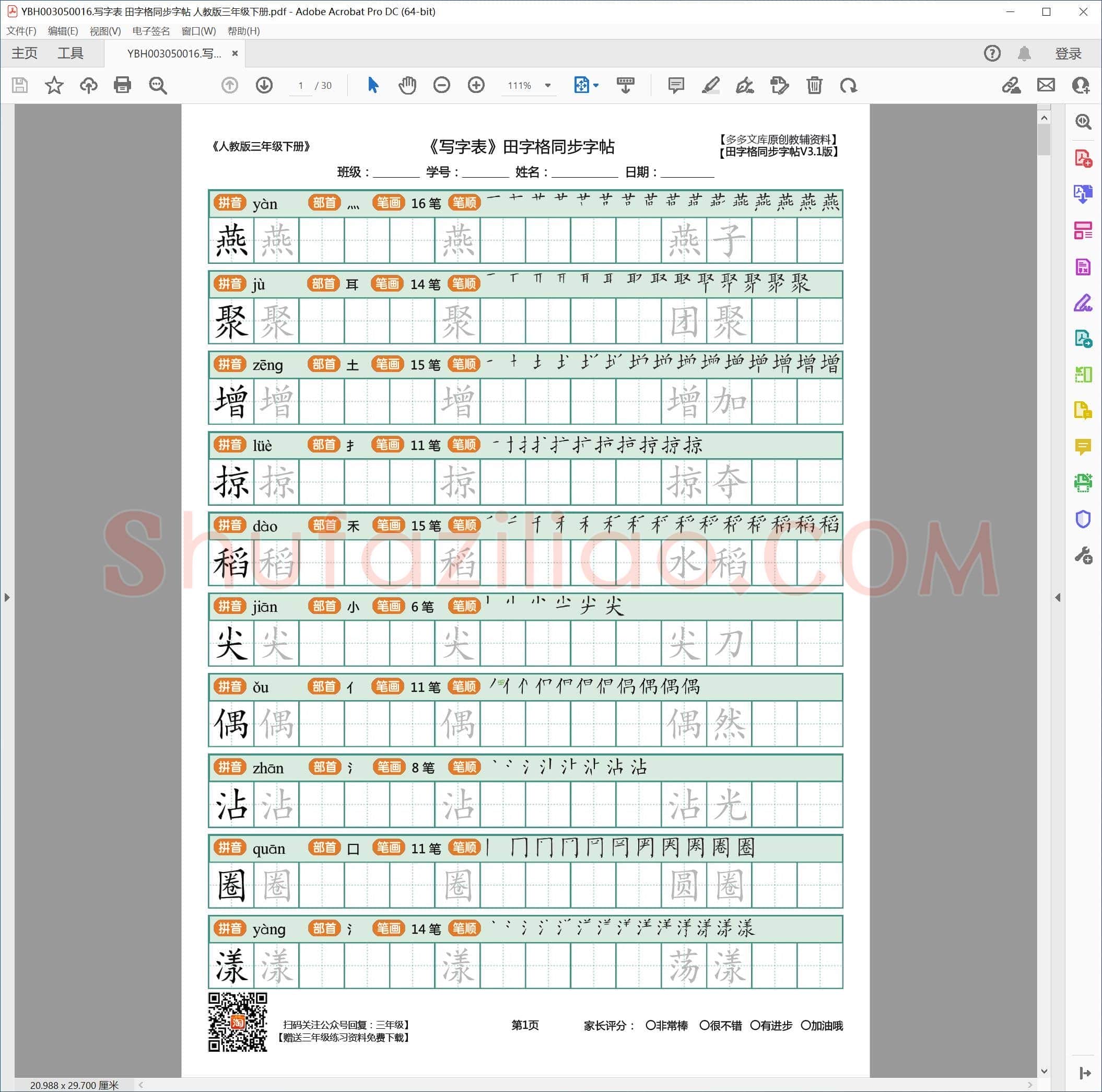Select the YBH003050016 document tab

point(173,54)
